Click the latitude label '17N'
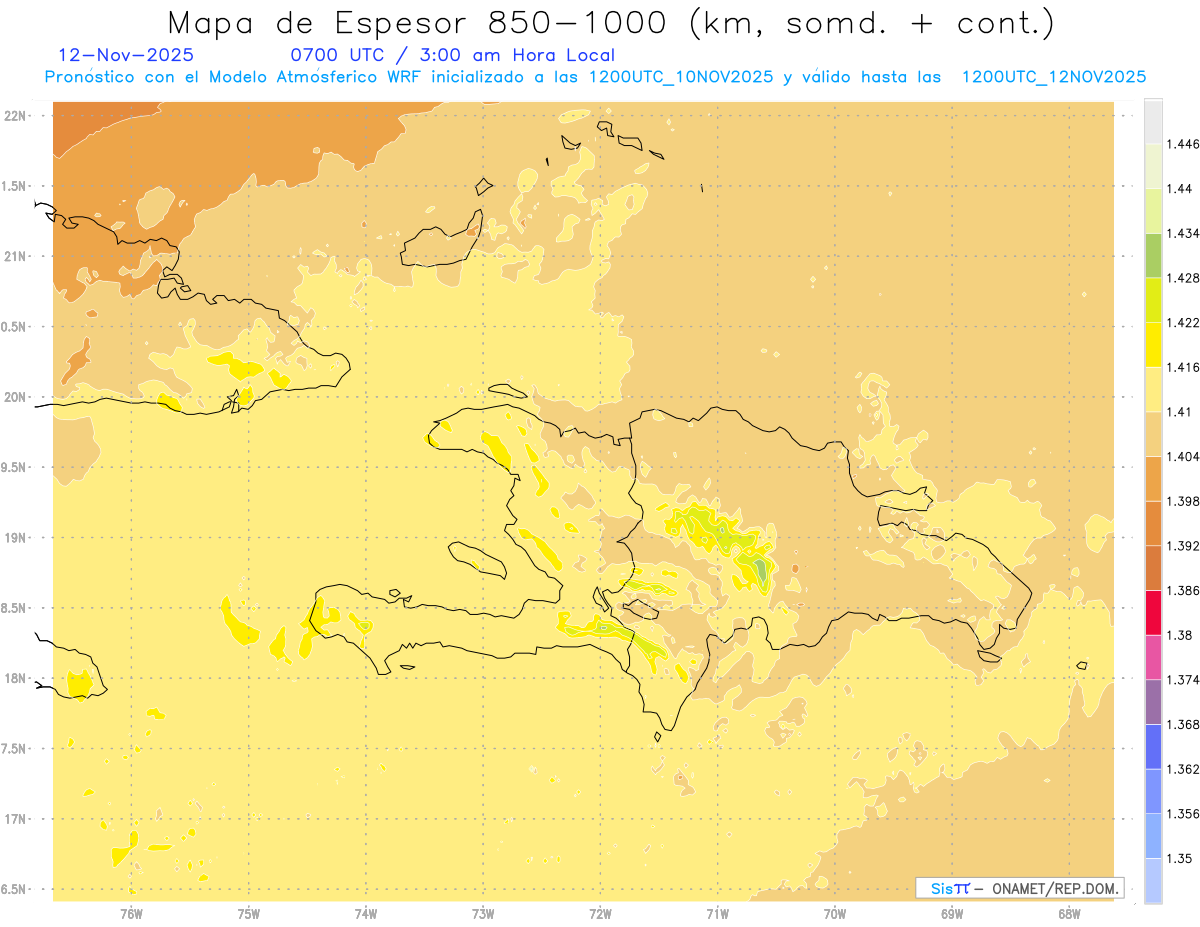1200x927 pixels. (16, 819)
